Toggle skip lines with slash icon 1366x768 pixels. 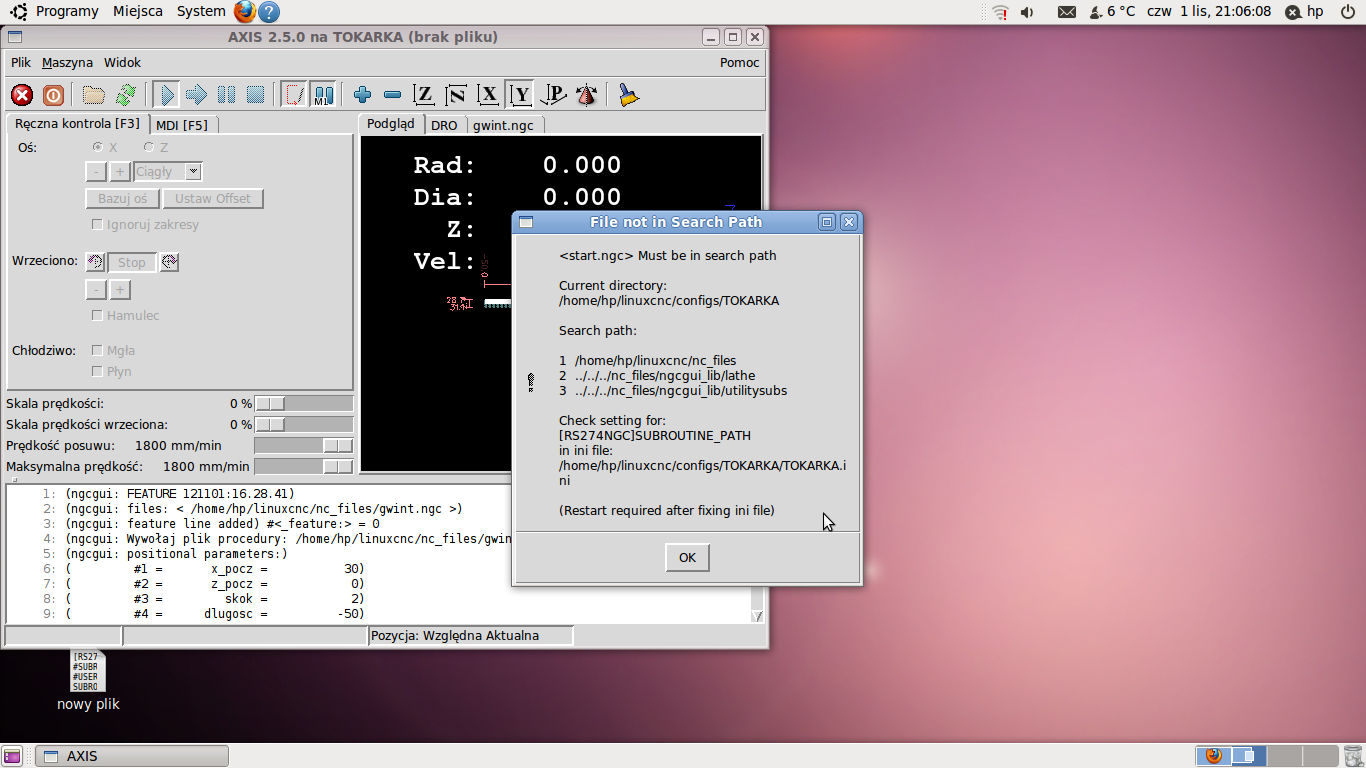(294, 95)
